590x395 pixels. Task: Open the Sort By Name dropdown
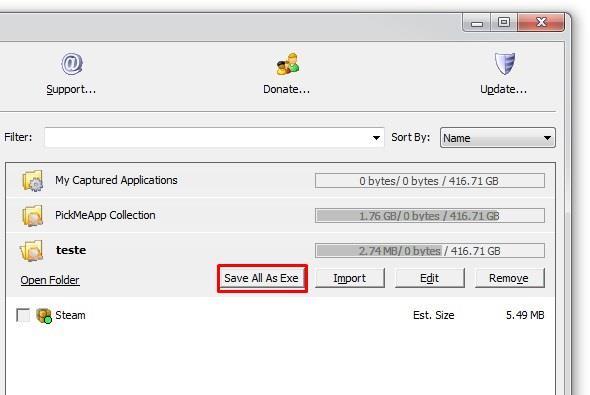pos(497,138)
